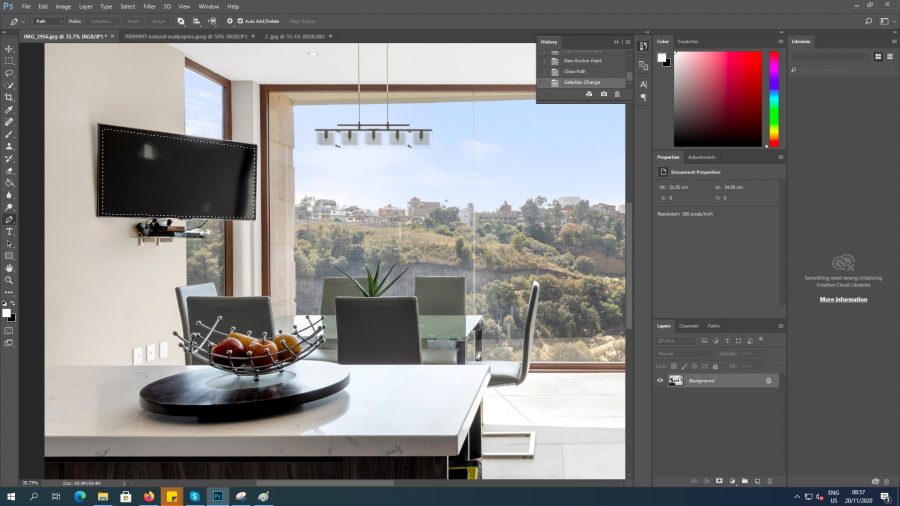Screen dimensions: 900x506
Task: Open the Pen tool preset picker
Action: click(x=17, y=21)
